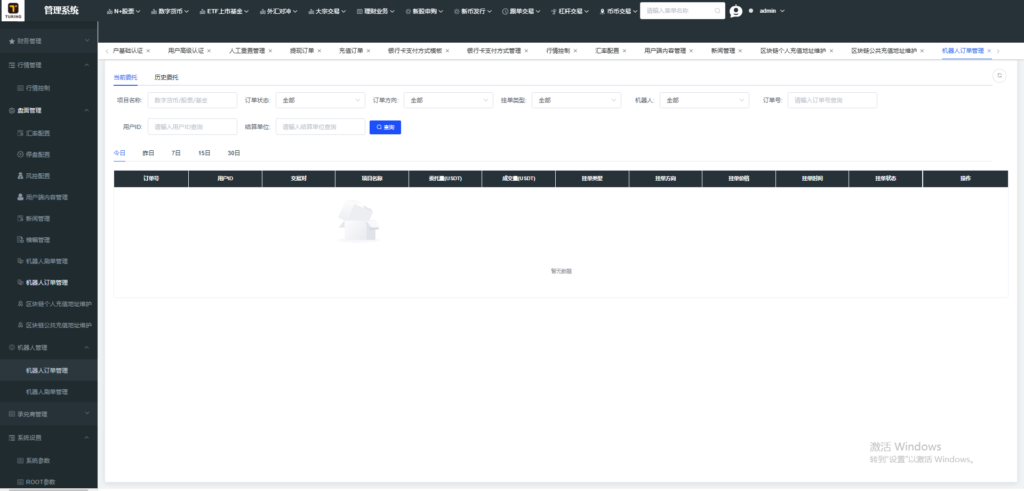Select the 7日 date range tab

[x=176, y=153]
